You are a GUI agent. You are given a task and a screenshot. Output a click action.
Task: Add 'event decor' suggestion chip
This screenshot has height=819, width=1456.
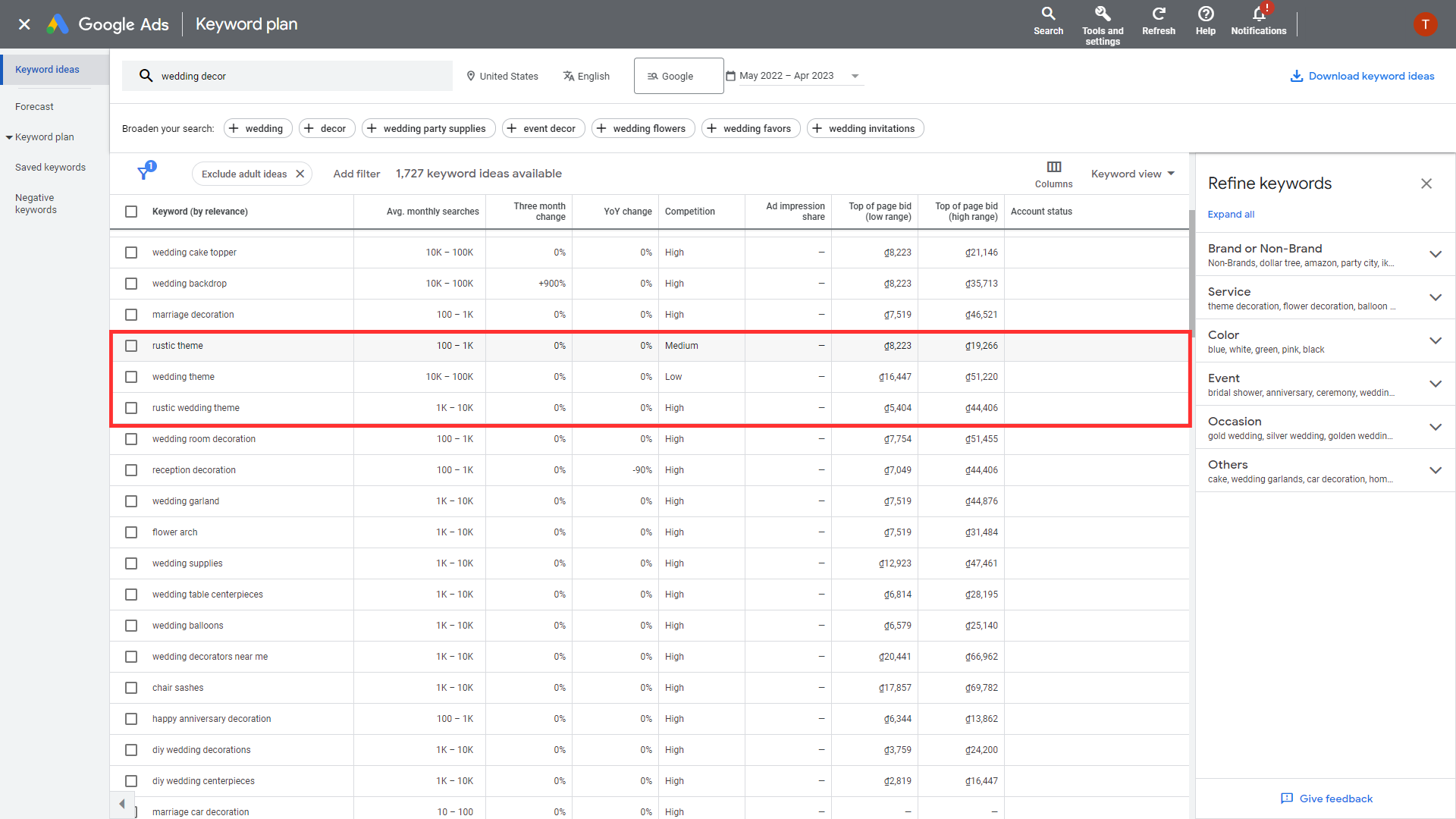point(544,128)
